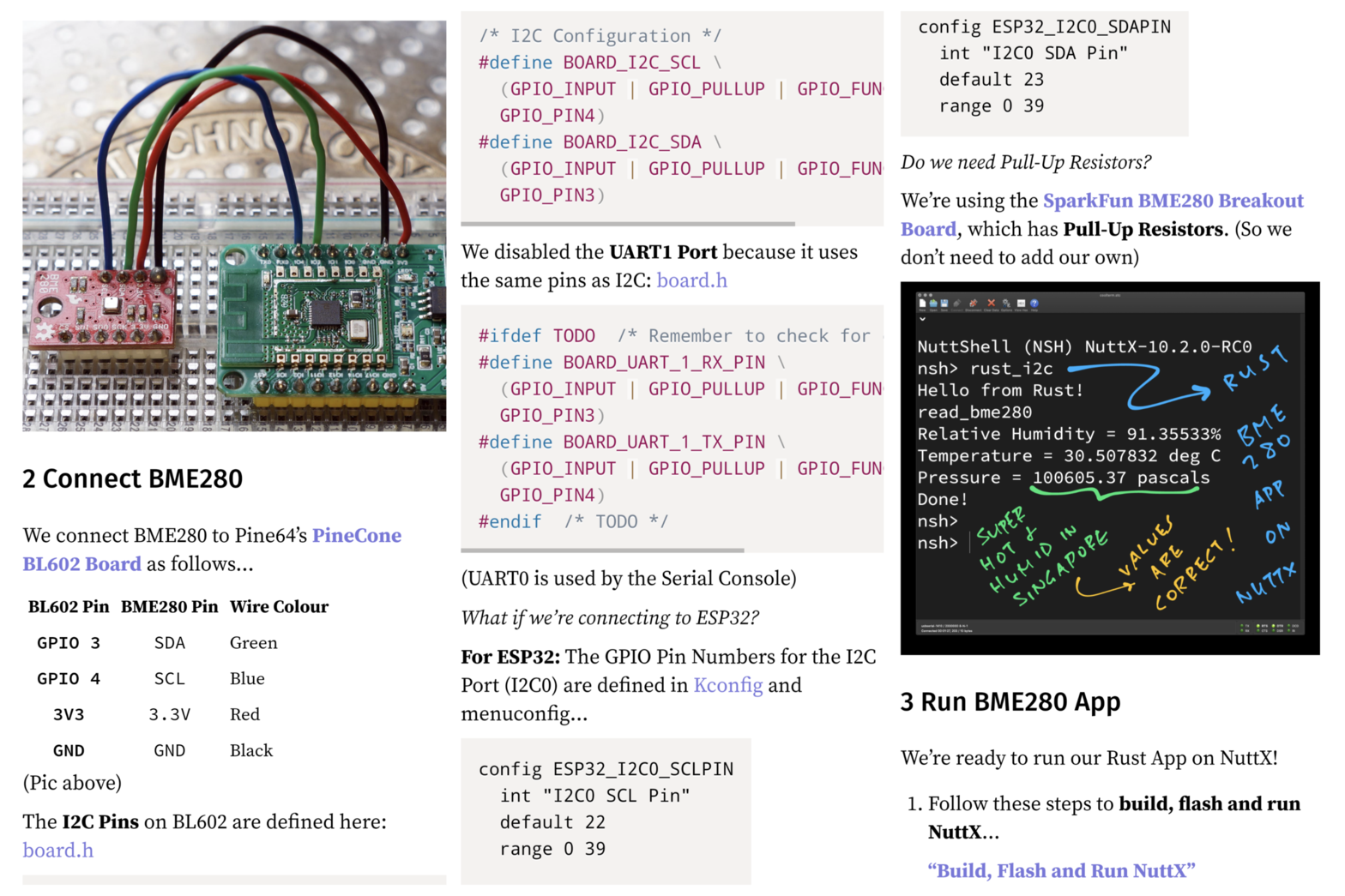Click the "Blue" wire colour cell

click(247, 679)
